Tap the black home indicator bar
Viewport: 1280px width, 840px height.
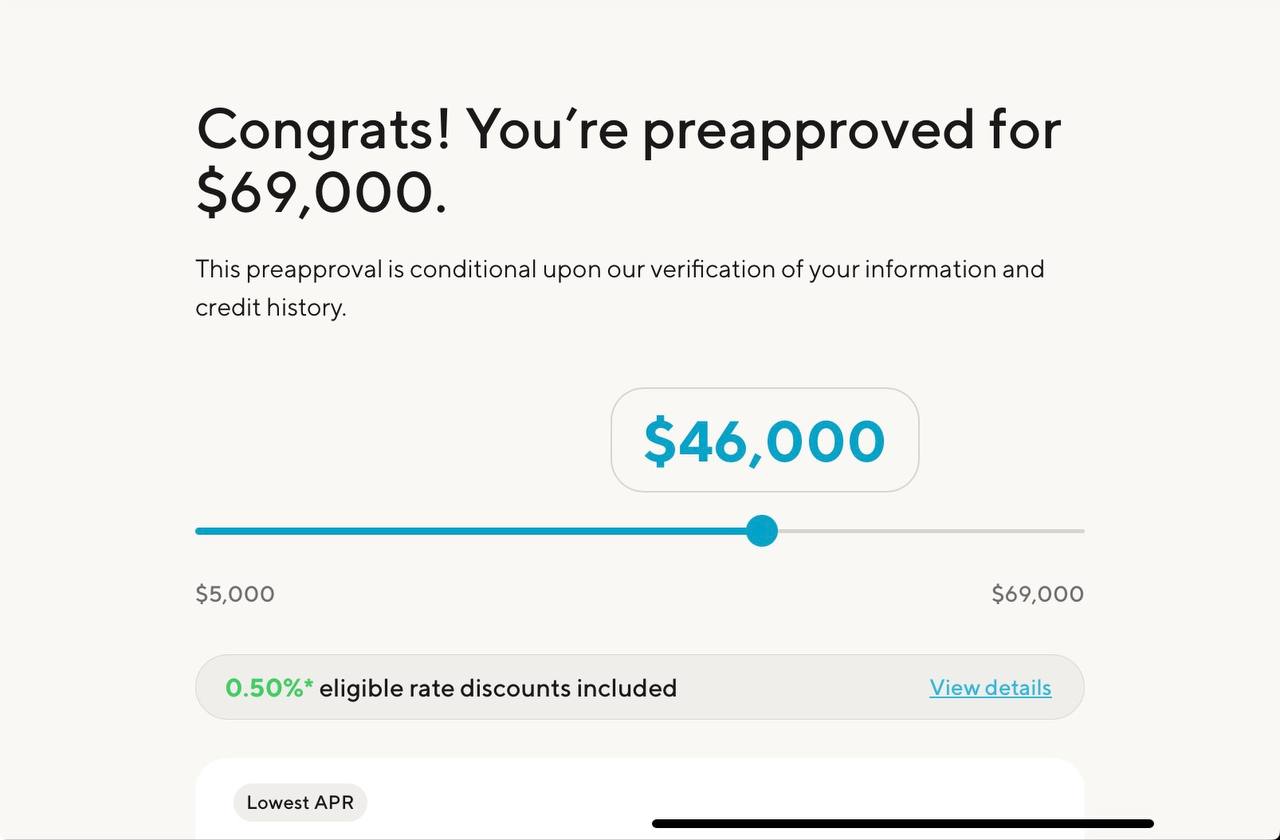coord(902,824)
